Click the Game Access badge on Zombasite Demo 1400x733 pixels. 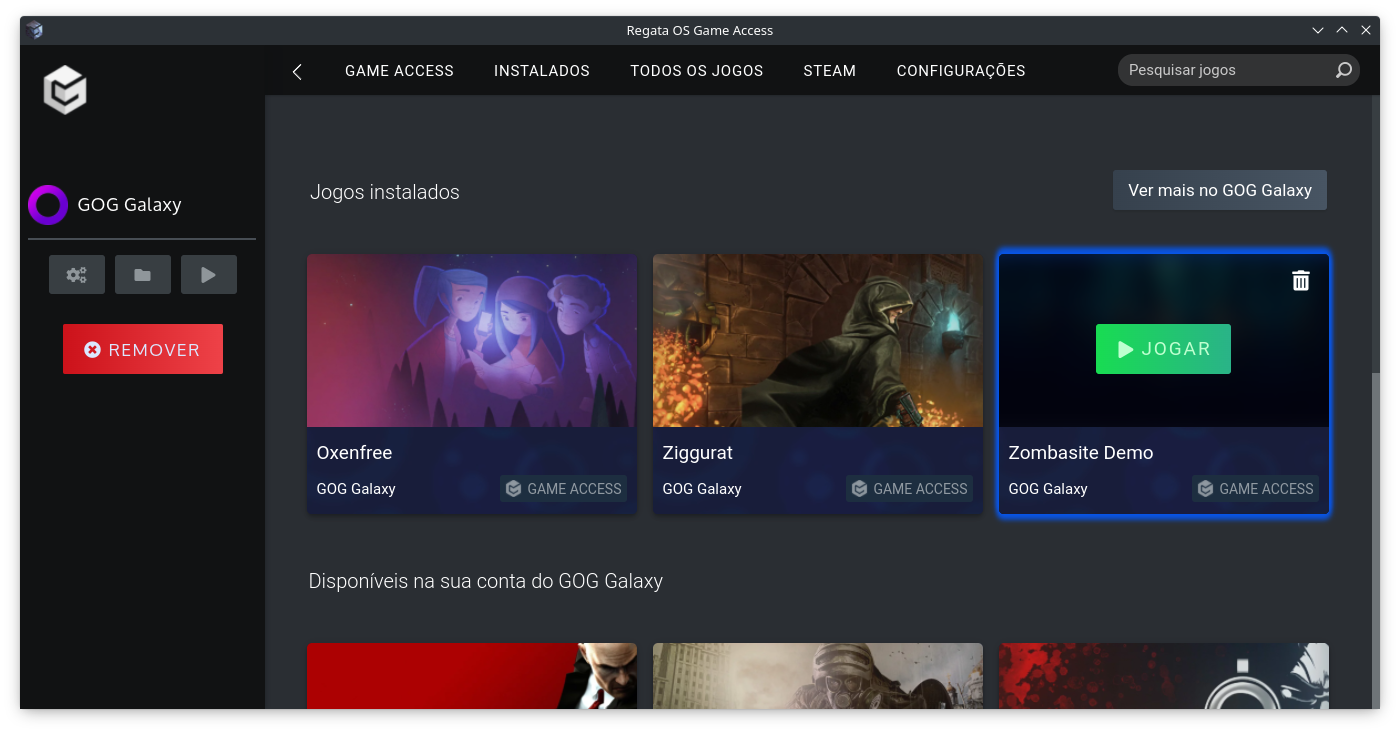[1256, 489]
